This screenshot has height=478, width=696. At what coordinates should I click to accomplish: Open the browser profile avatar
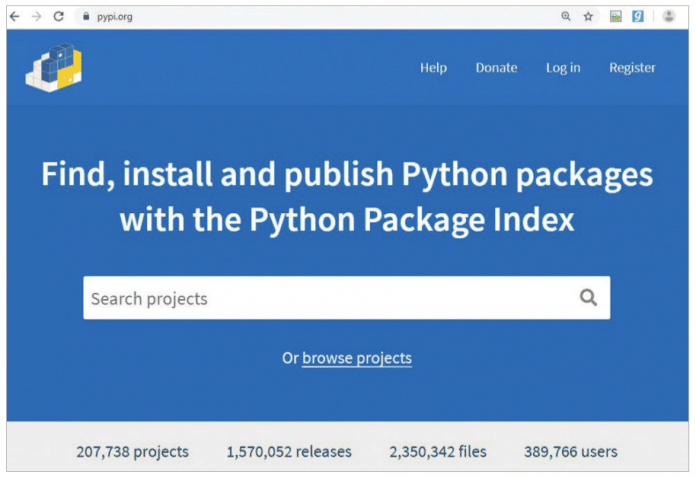click(669, 16)
